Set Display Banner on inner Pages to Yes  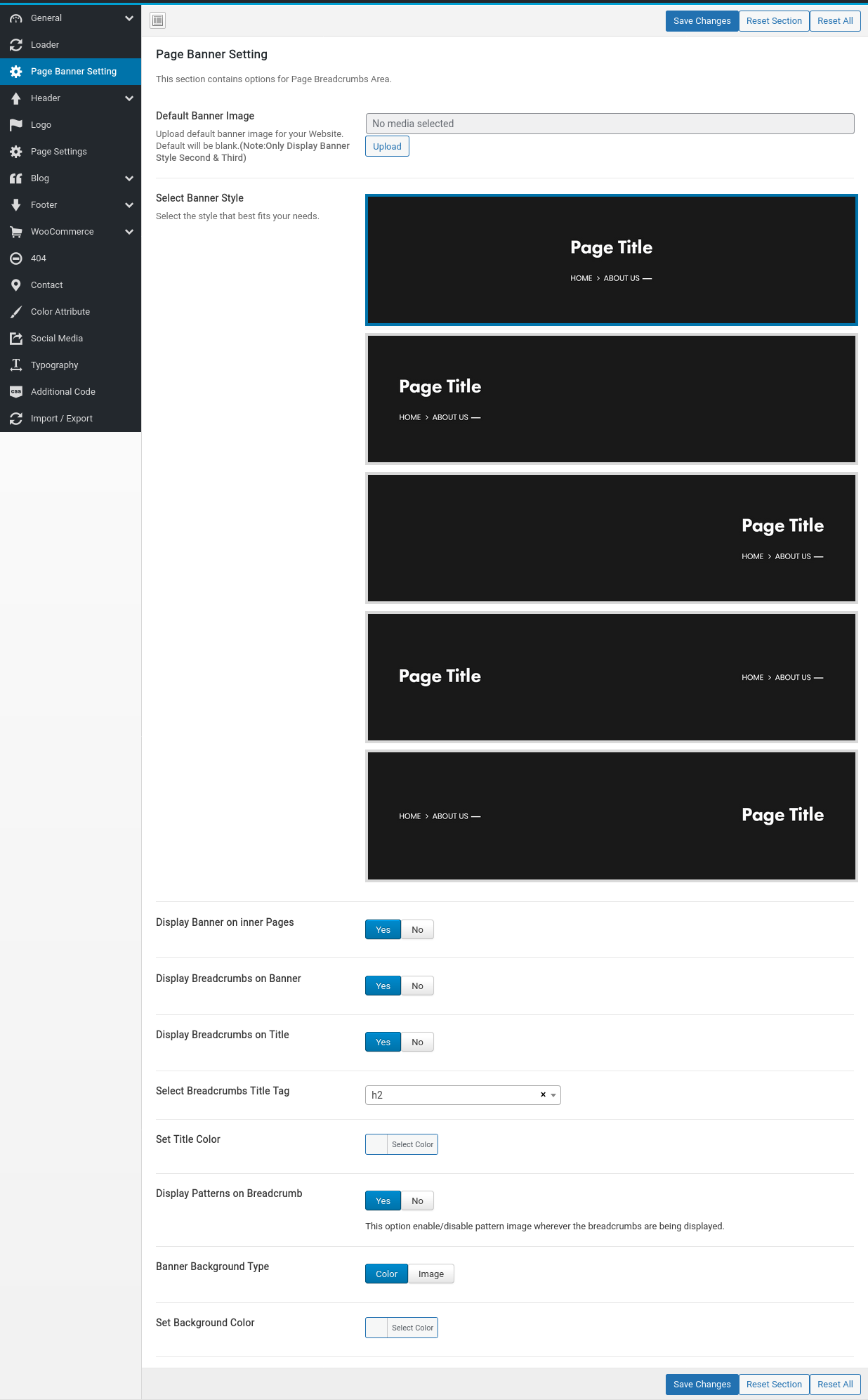pyautogui.click(x=383, y=929)
